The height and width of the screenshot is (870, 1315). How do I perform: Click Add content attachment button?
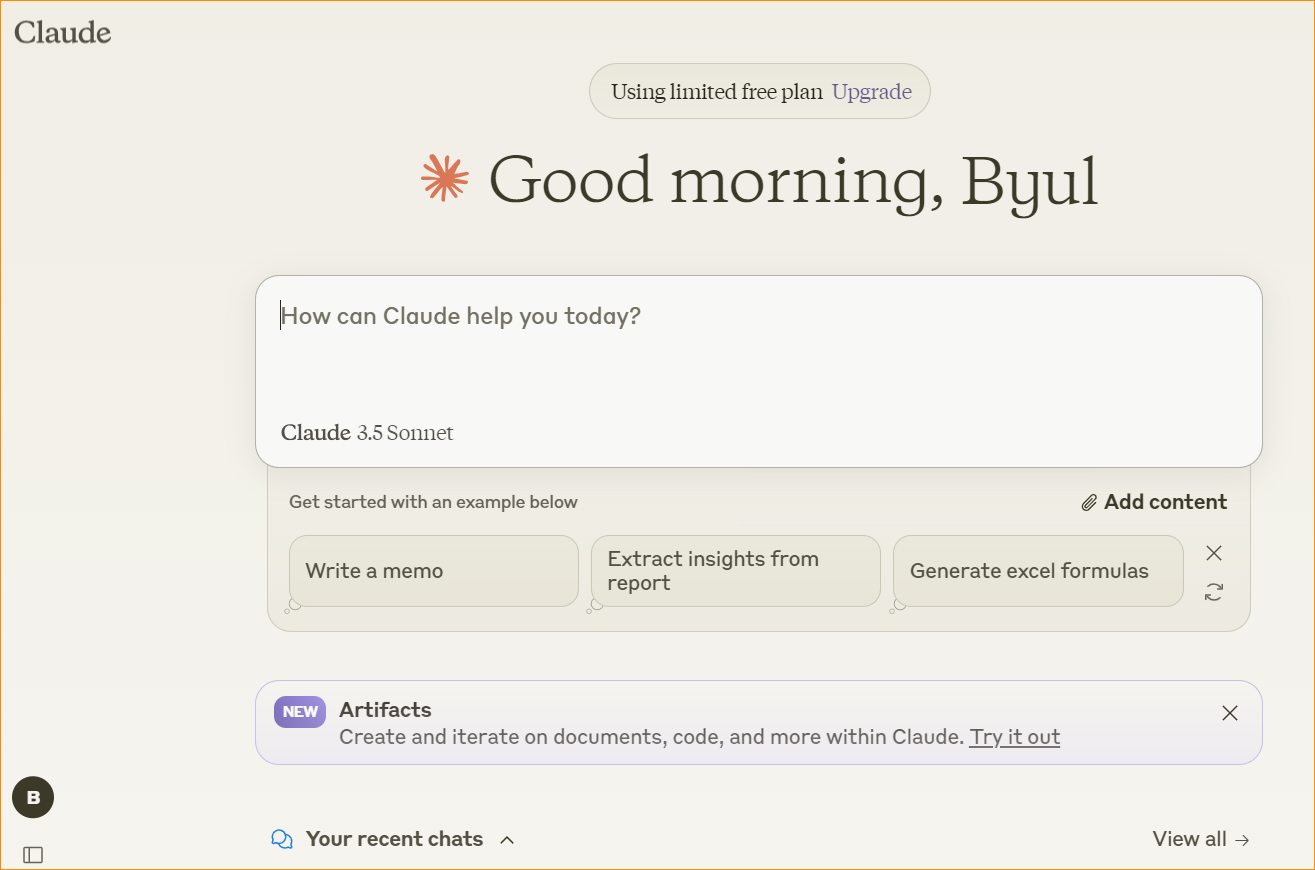click(1154, 502)
